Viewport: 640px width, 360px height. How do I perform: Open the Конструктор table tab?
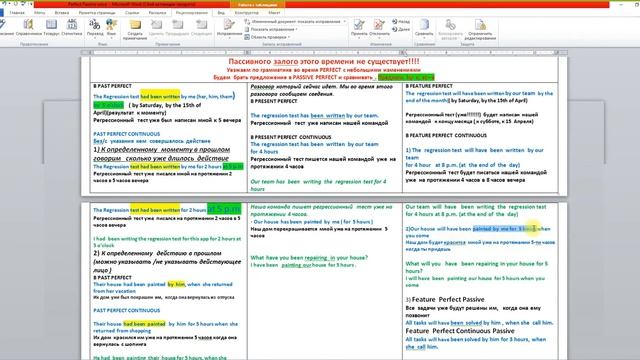(247, 13)
